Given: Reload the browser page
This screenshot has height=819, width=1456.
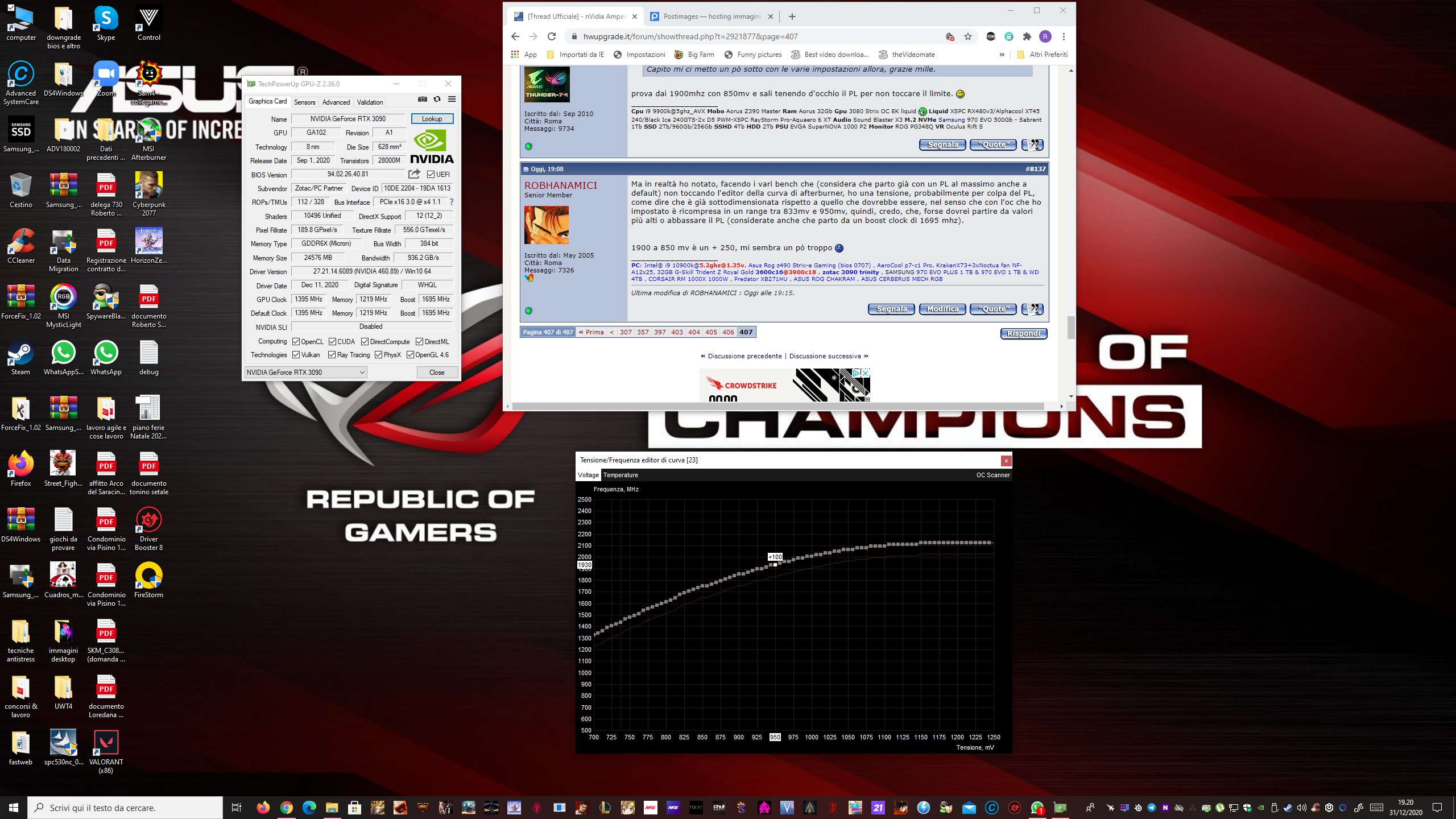Looking at the screenshot, I should coord(551,36).
